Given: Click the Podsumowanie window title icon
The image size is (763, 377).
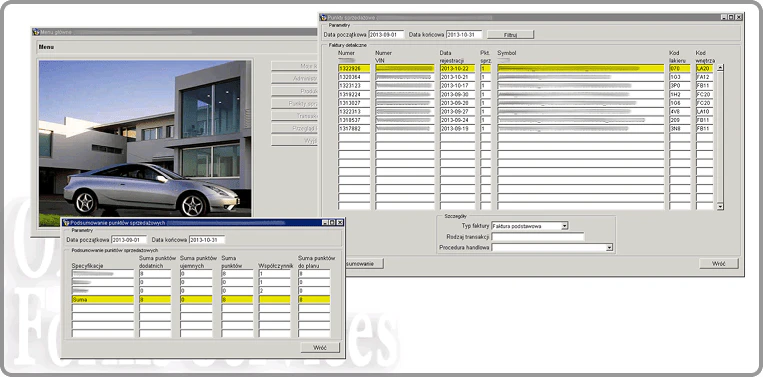Looking at the screenshot, I should [x=66, y=222].
